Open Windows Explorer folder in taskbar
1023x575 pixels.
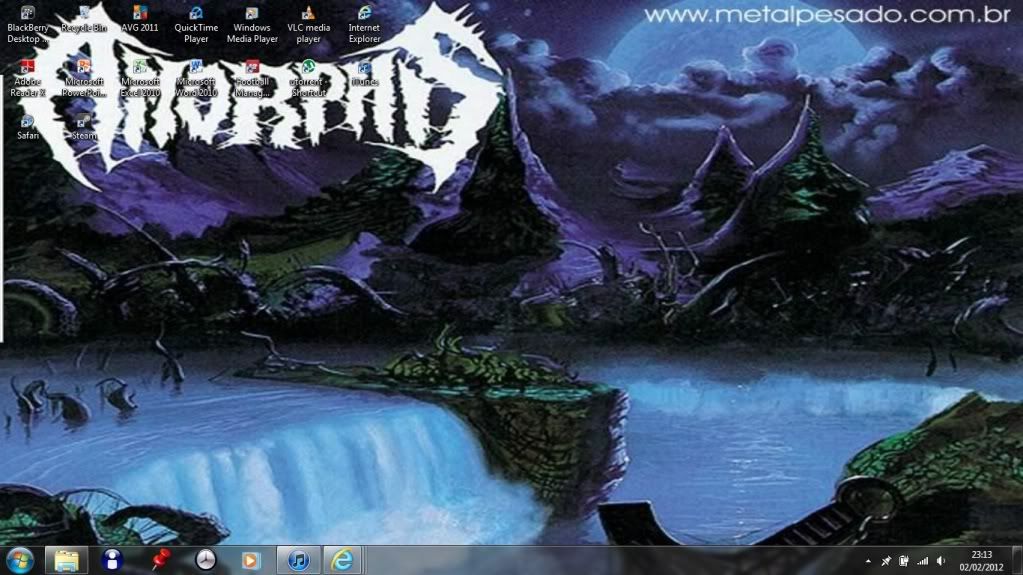pyautogui.click(x=67, y=561)
